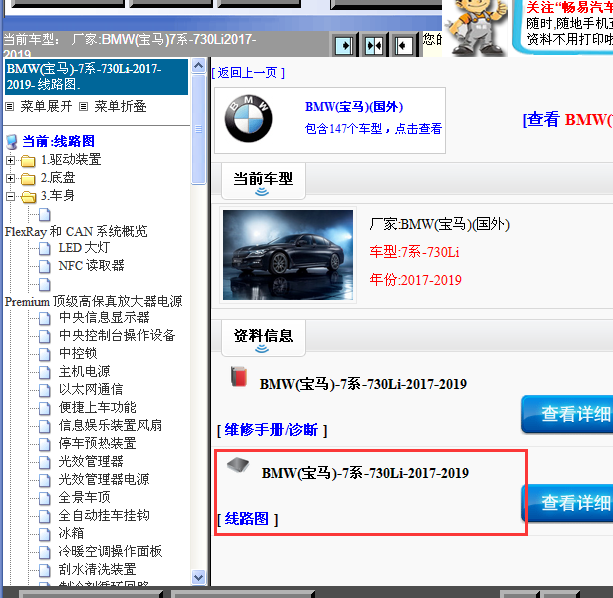Open 维修手册/诊断 link
Viewport: 613px width, 598px height.
click(272, 430)
